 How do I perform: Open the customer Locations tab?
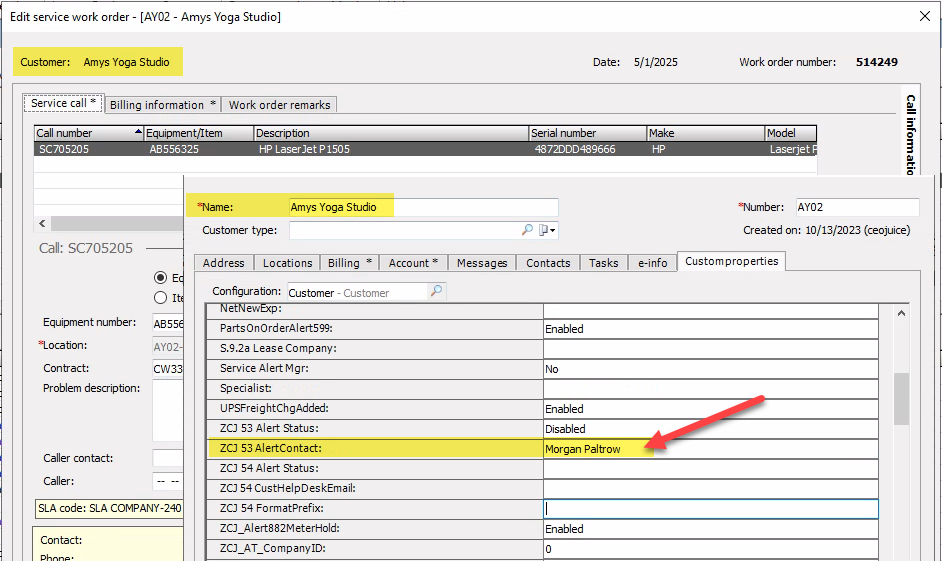(x=287, y=262)
